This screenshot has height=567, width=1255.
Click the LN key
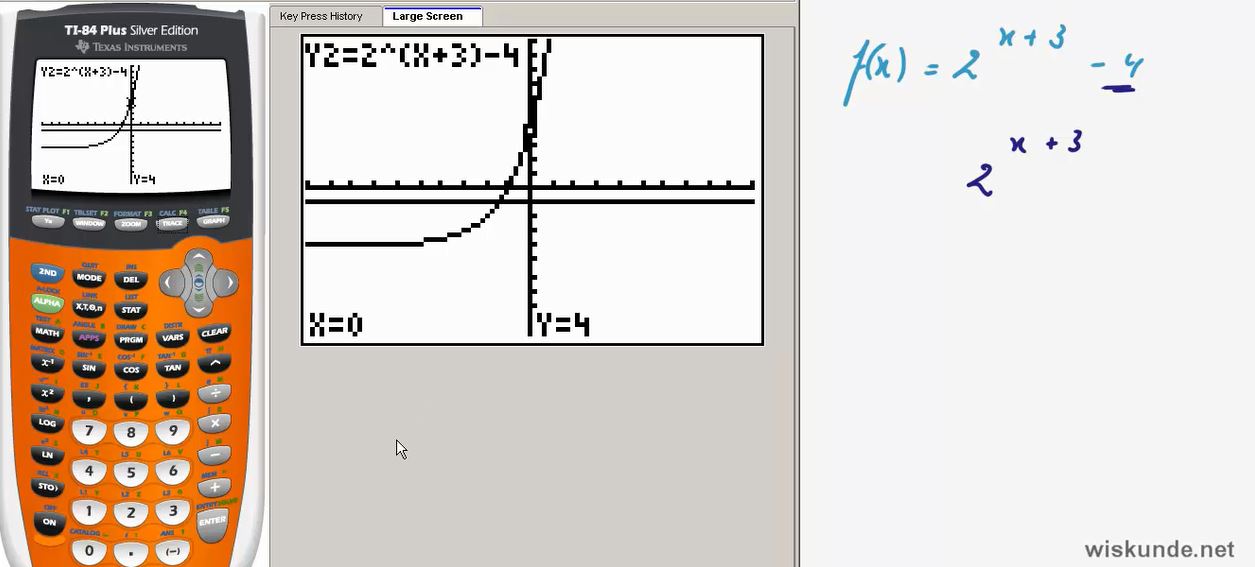pyautogui.click(x=47, y=454)
